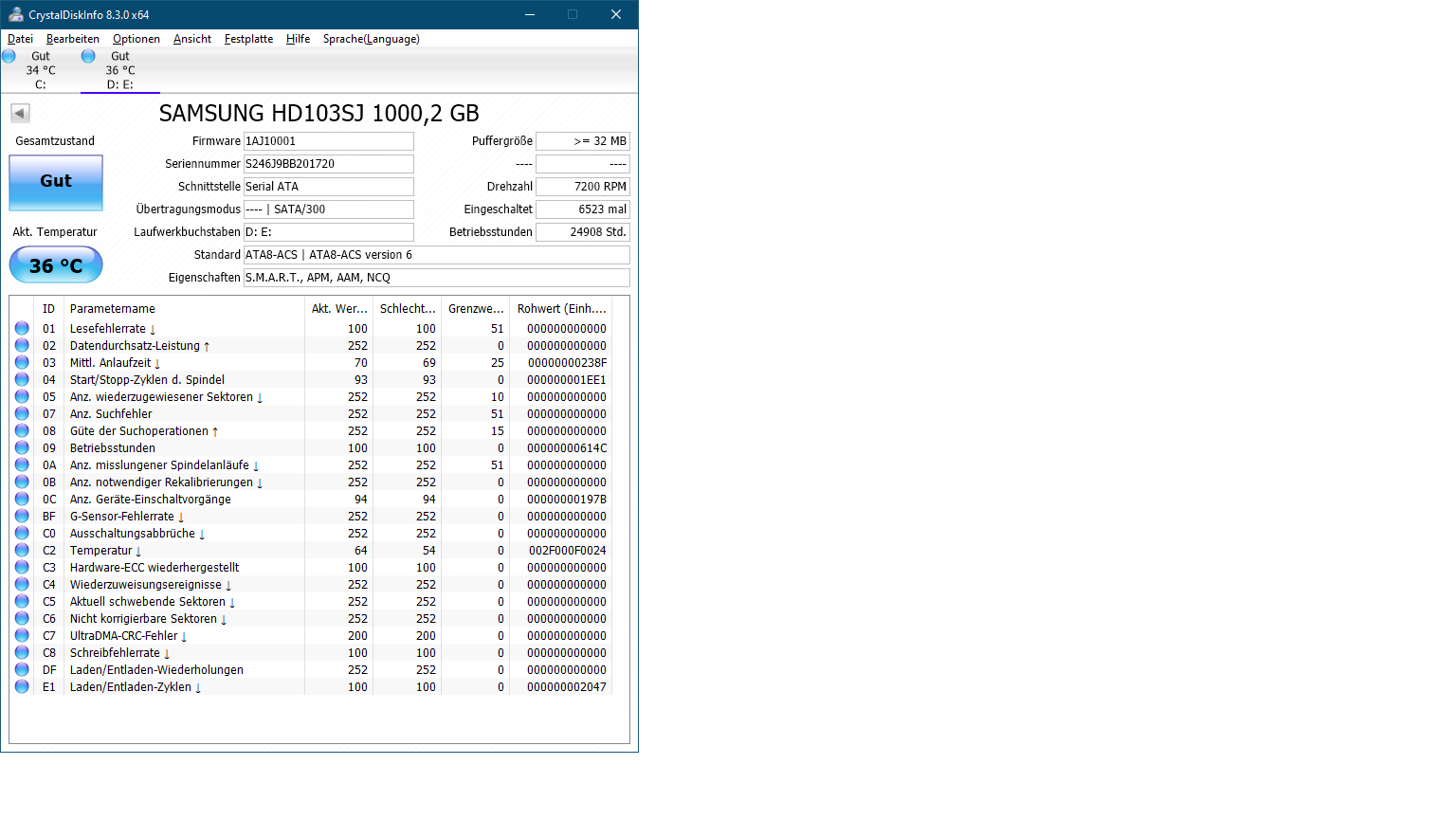The width and height of the screenshot is (1456, 819).
Task: Click status orb for Datendurchsatz-Leistung row
Action: point(22,345)
